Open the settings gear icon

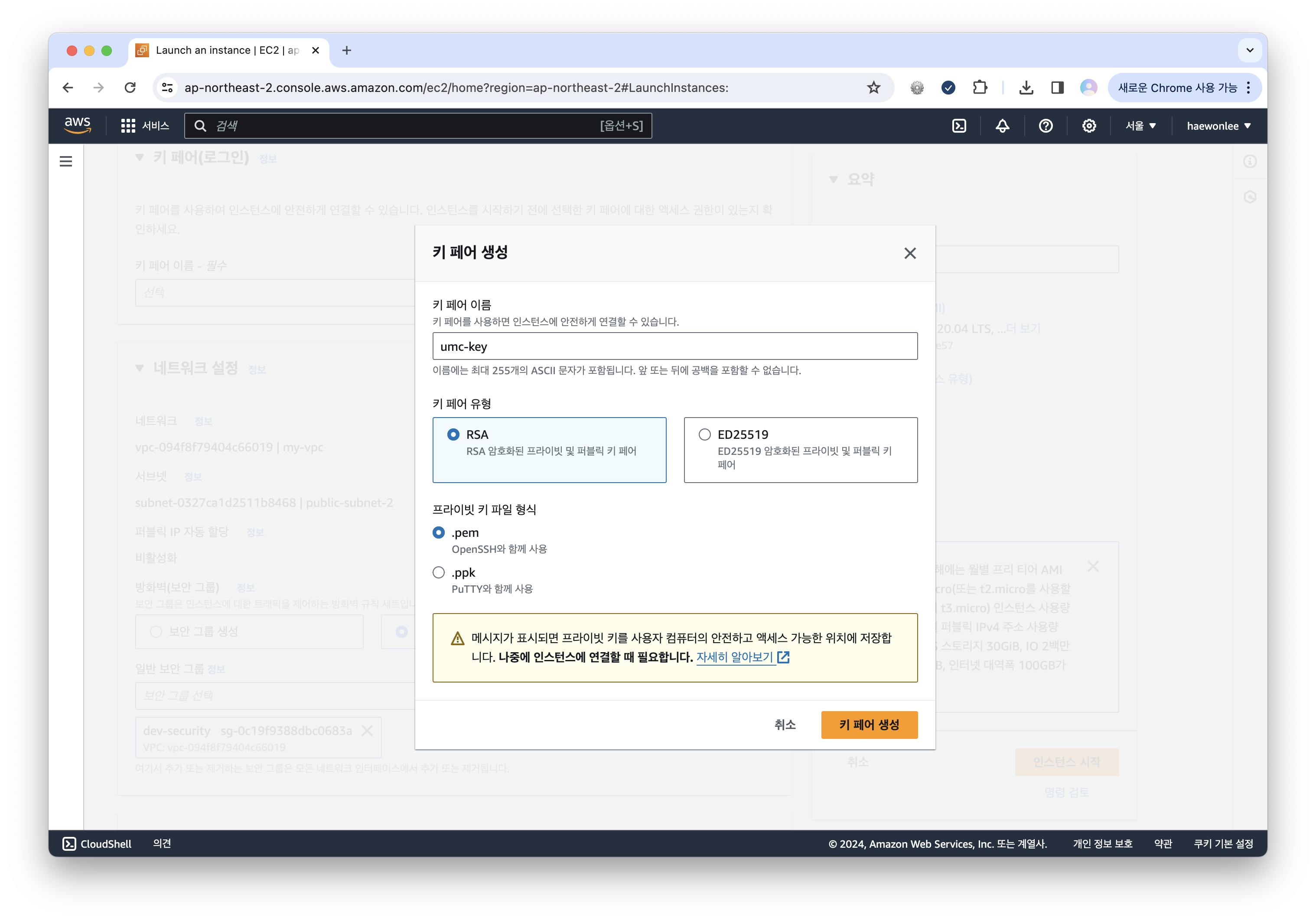[x=1088, y=126]
